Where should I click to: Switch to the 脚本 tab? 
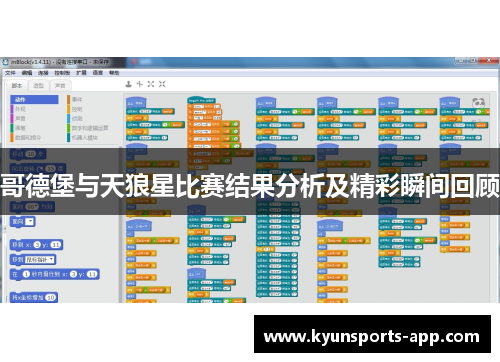[x=17, y=86]
